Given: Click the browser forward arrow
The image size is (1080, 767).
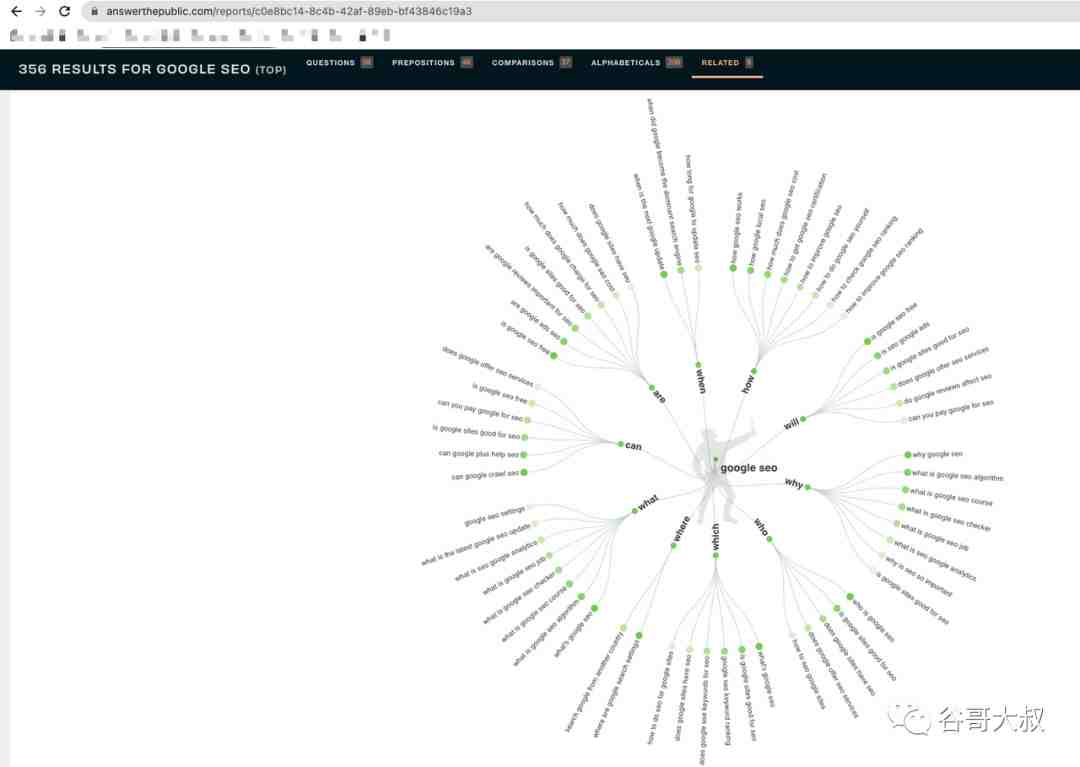Looking at the screenshot, I should tap(40, 11).
